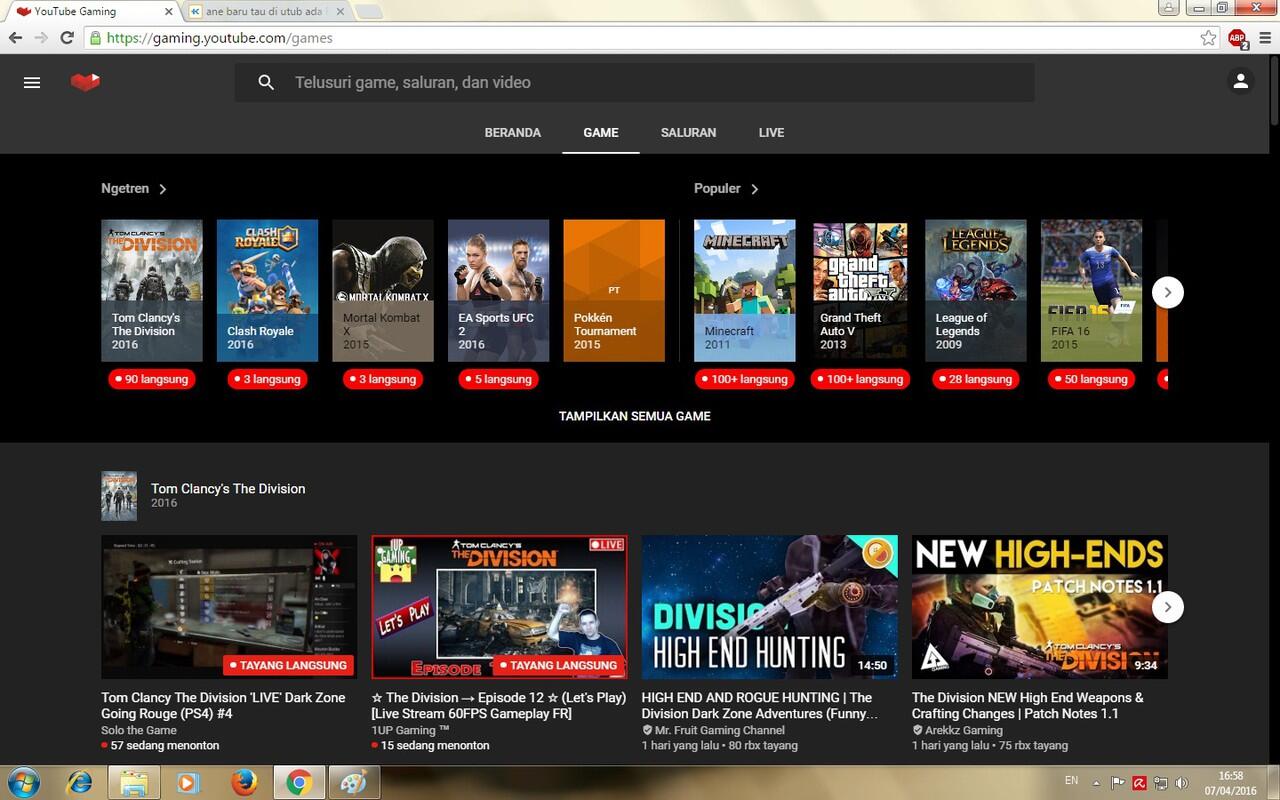Open the Adblock Plus extension icon
This screenshot has width=1280, height=800.
[x=1237, y=39]
